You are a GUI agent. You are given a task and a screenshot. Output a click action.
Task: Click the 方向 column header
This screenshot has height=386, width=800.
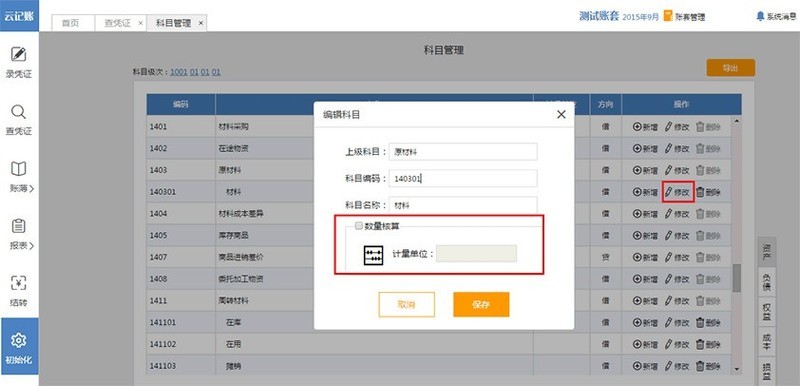[606, 105]
